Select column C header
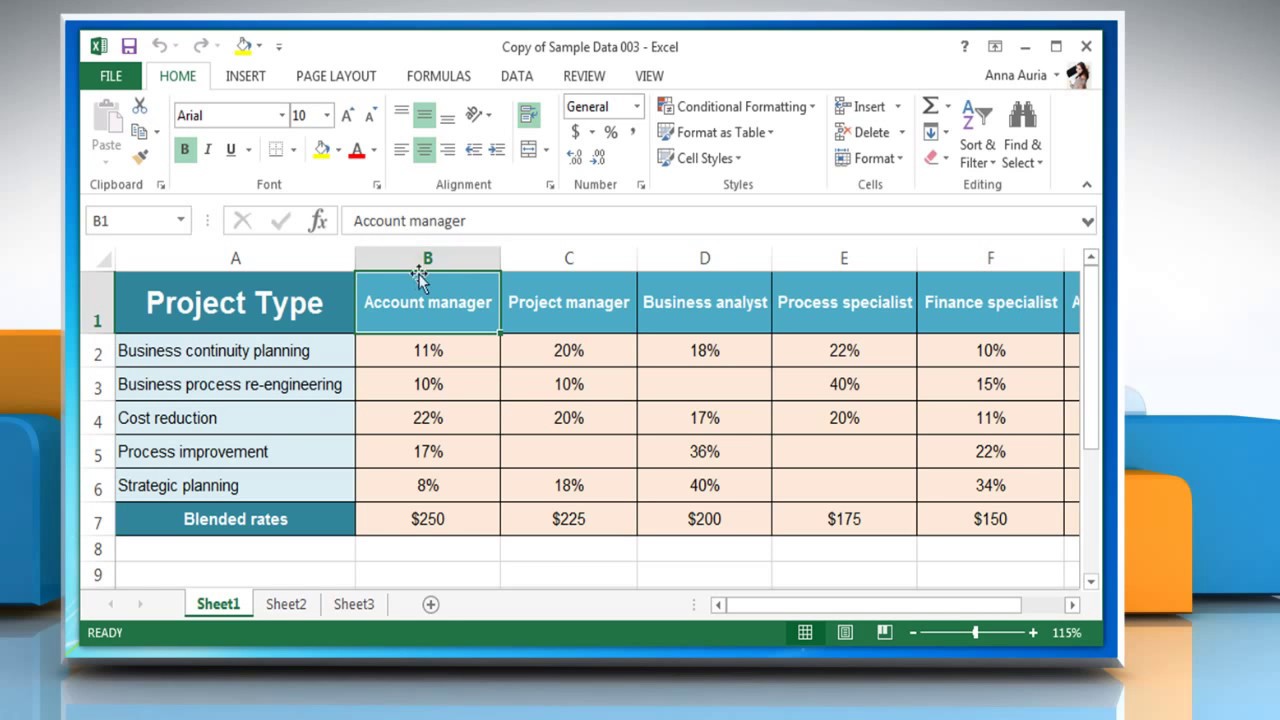 click(x=568, y=258)
